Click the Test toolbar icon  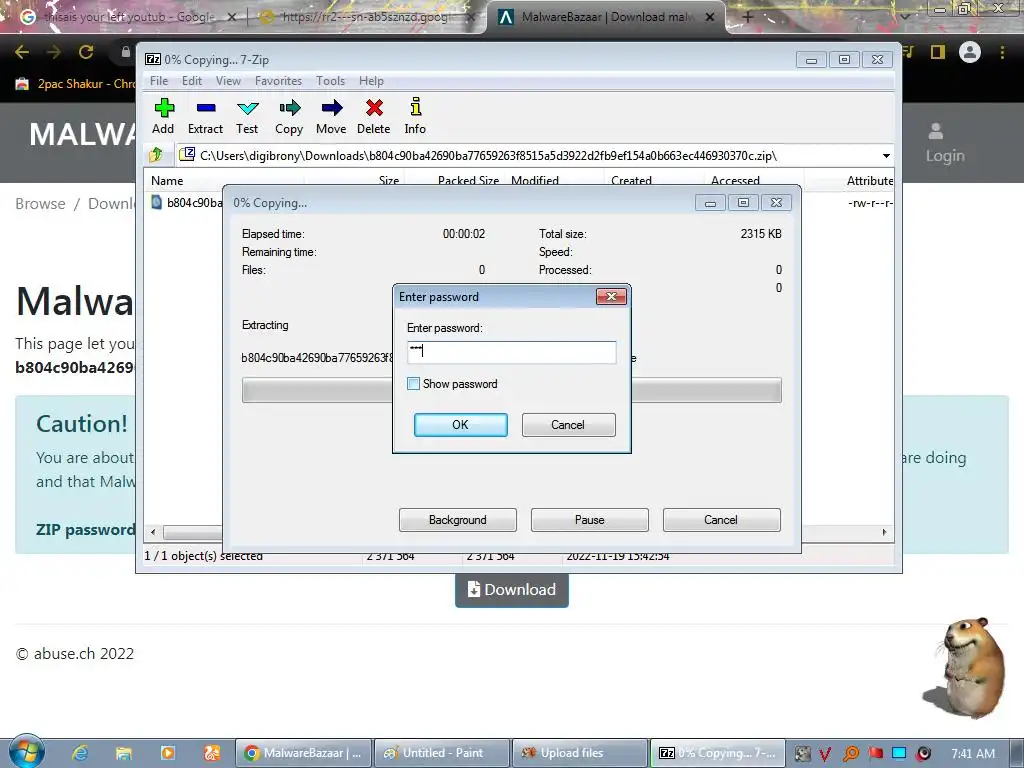click(248, 116)
